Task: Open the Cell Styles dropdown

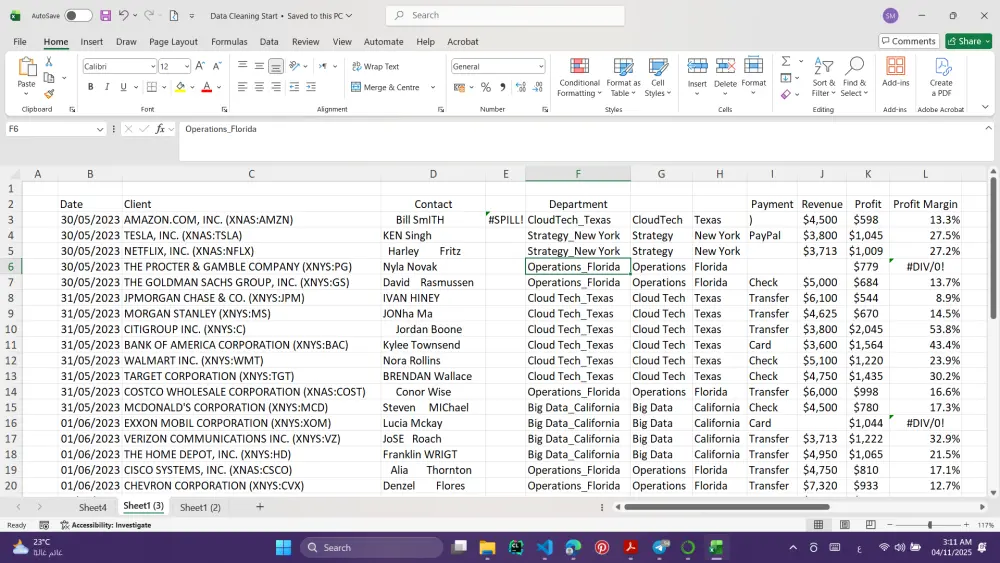Action: (x=658, y=77)
